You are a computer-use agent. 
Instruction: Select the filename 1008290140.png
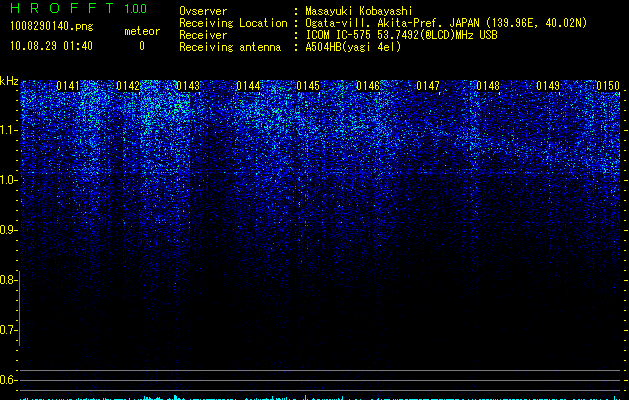click(52, 27)
